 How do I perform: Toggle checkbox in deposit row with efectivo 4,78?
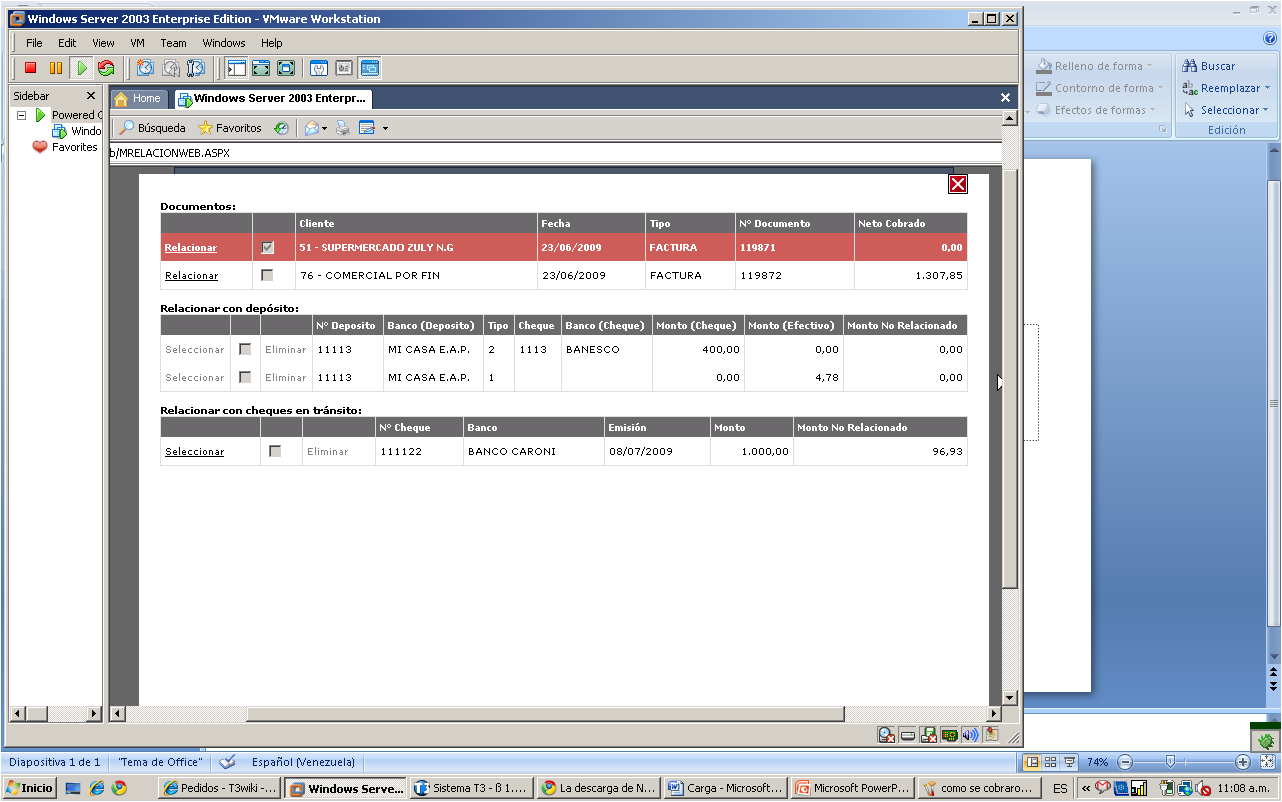(x=245, y=377)
